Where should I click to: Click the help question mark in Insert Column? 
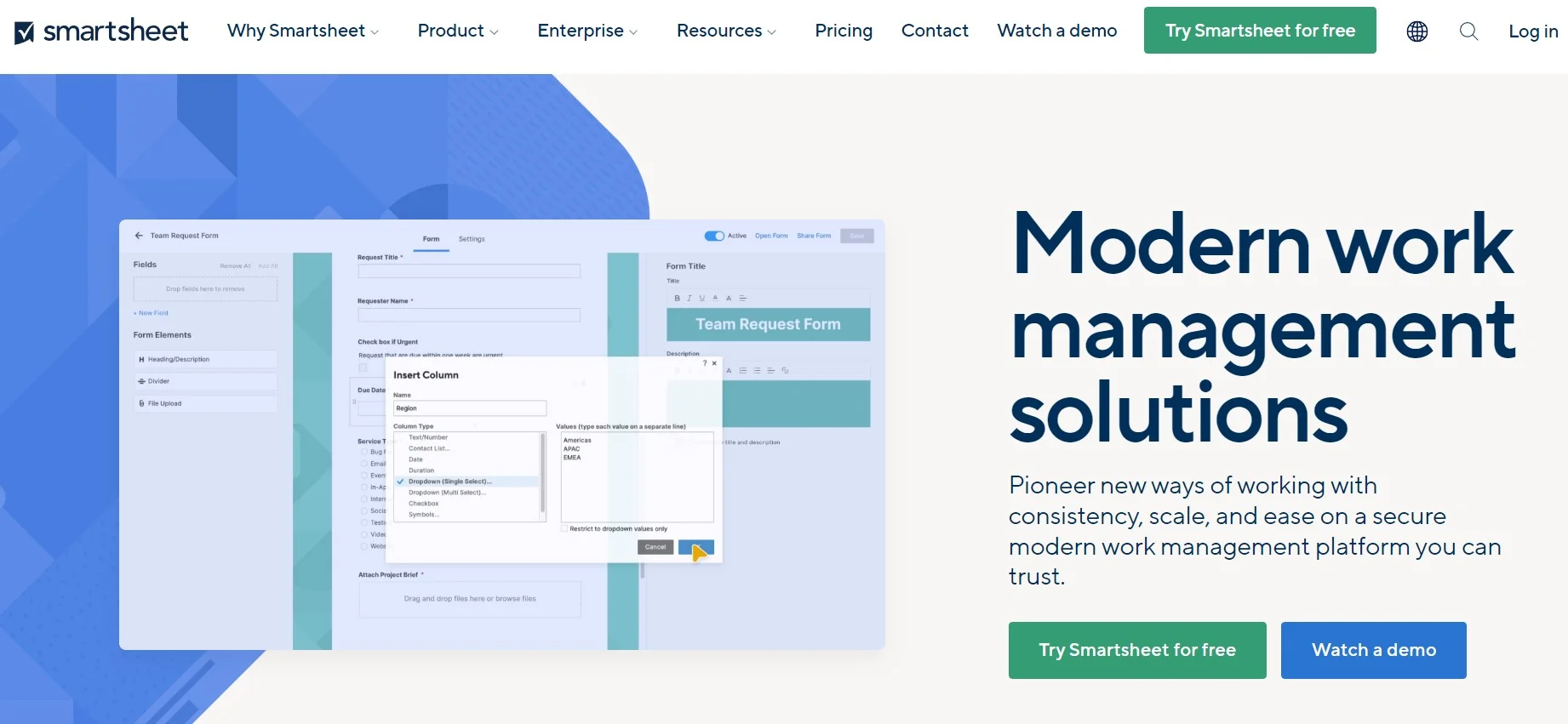705,363
